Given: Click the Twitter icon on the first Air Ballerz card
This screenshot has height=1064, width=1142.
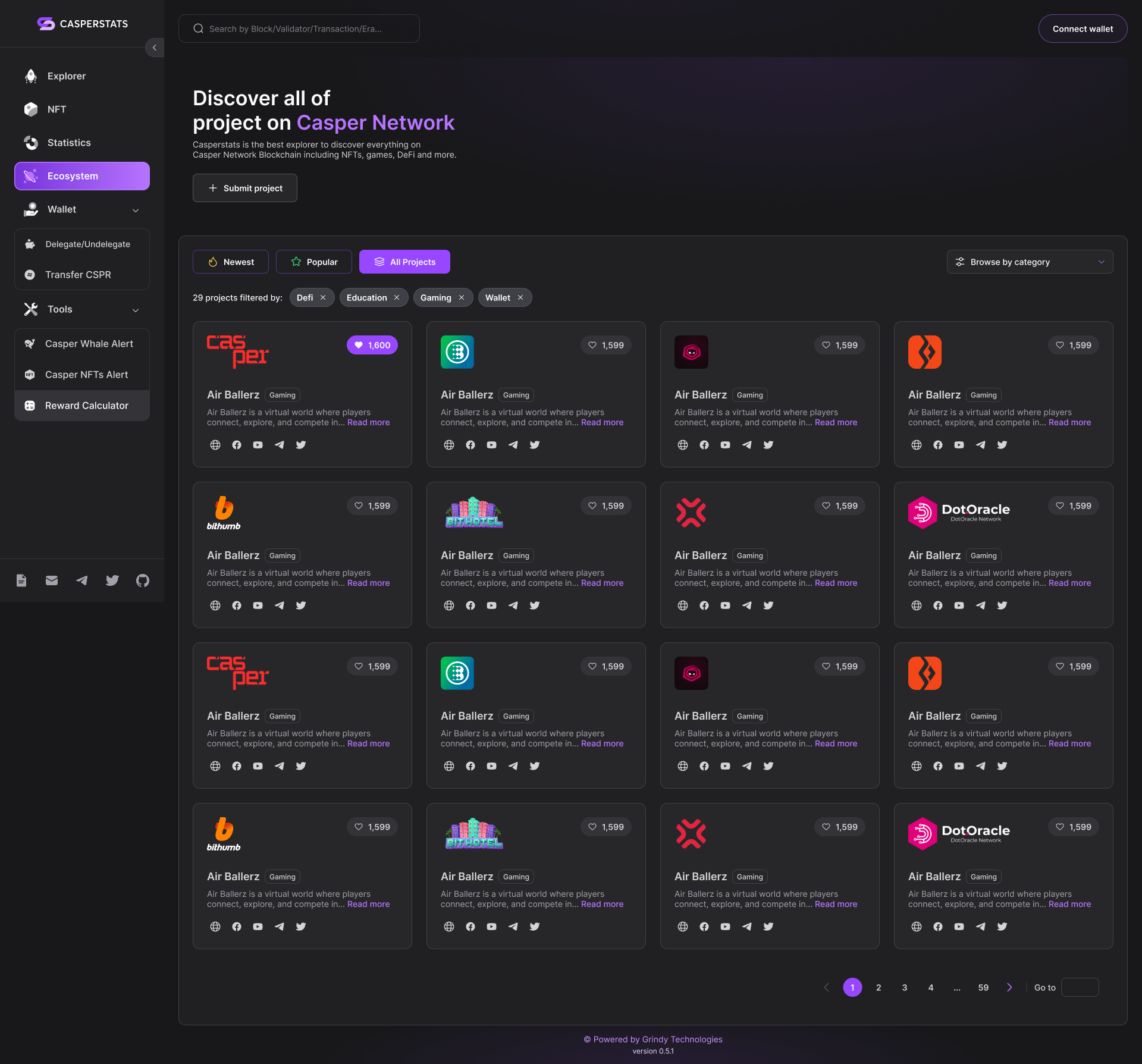Looking at the screenshot, I should (301, 444).
